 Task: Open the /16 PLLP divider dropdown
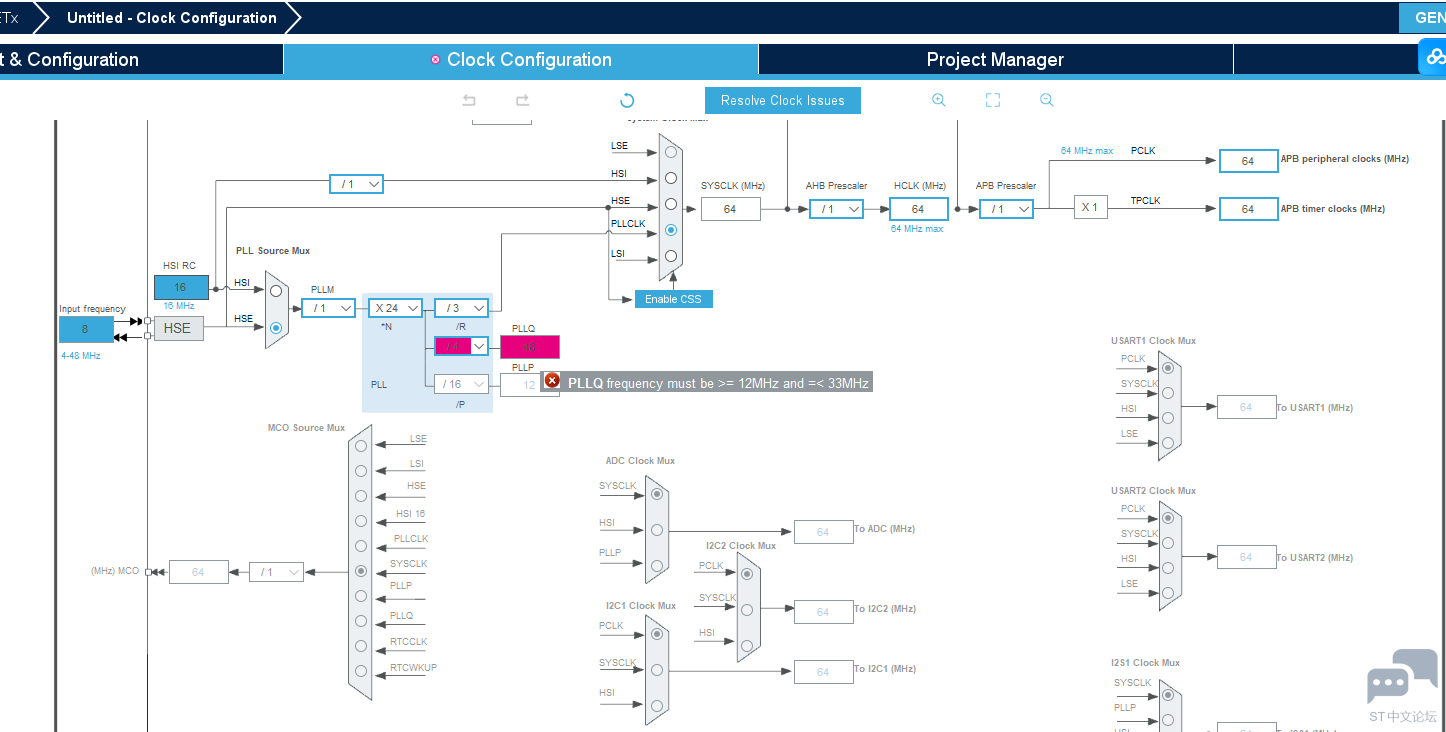point(461,384)
